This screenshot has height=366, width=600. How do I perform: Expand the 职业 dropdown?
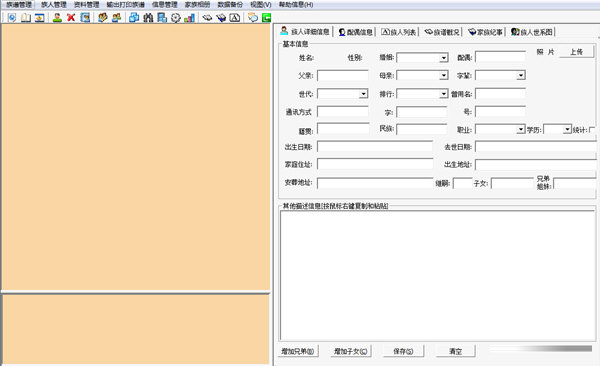(520, 129)
